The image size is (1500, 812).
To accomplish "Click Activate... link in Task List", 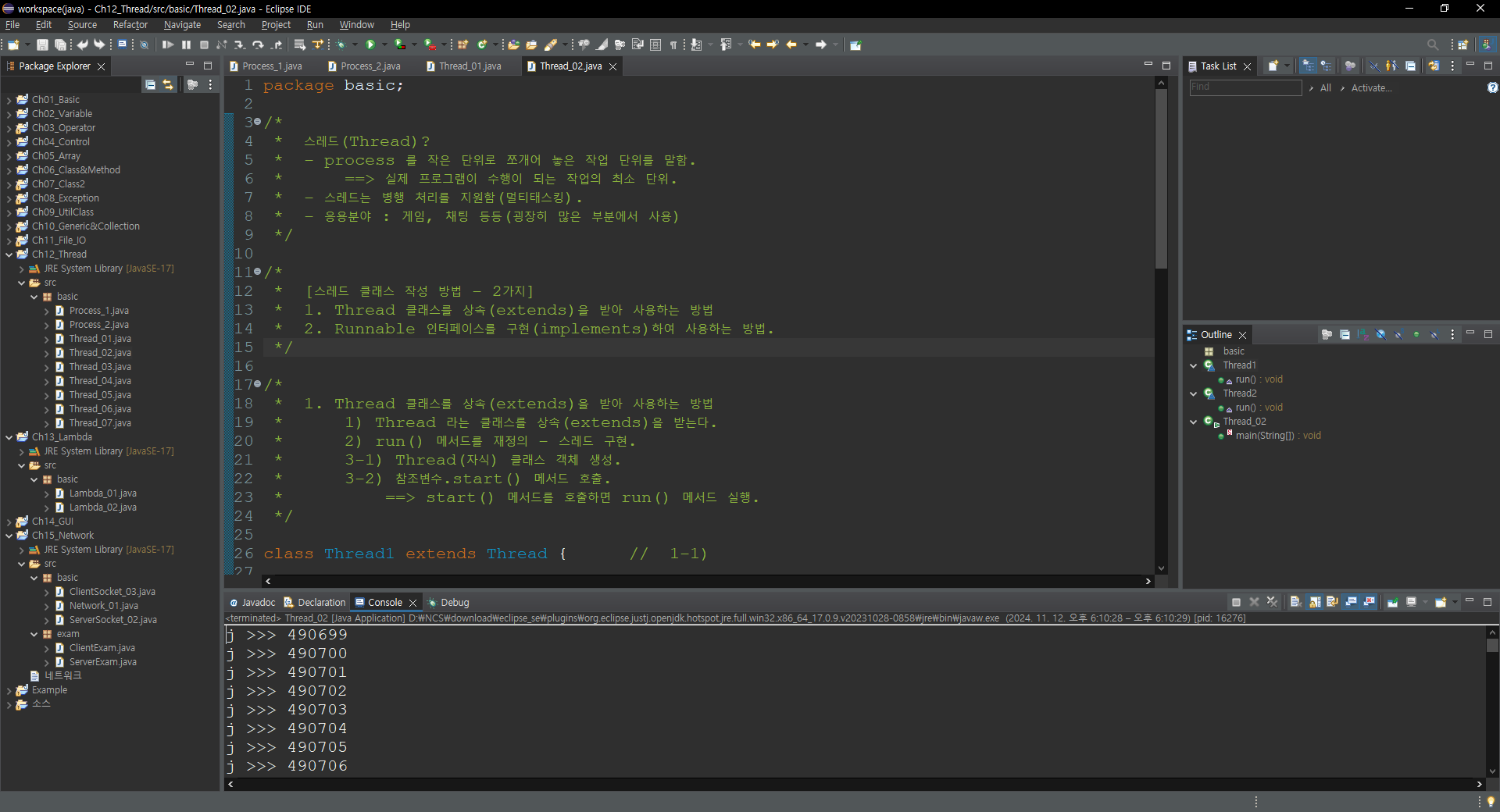I will coord(1371,88).
